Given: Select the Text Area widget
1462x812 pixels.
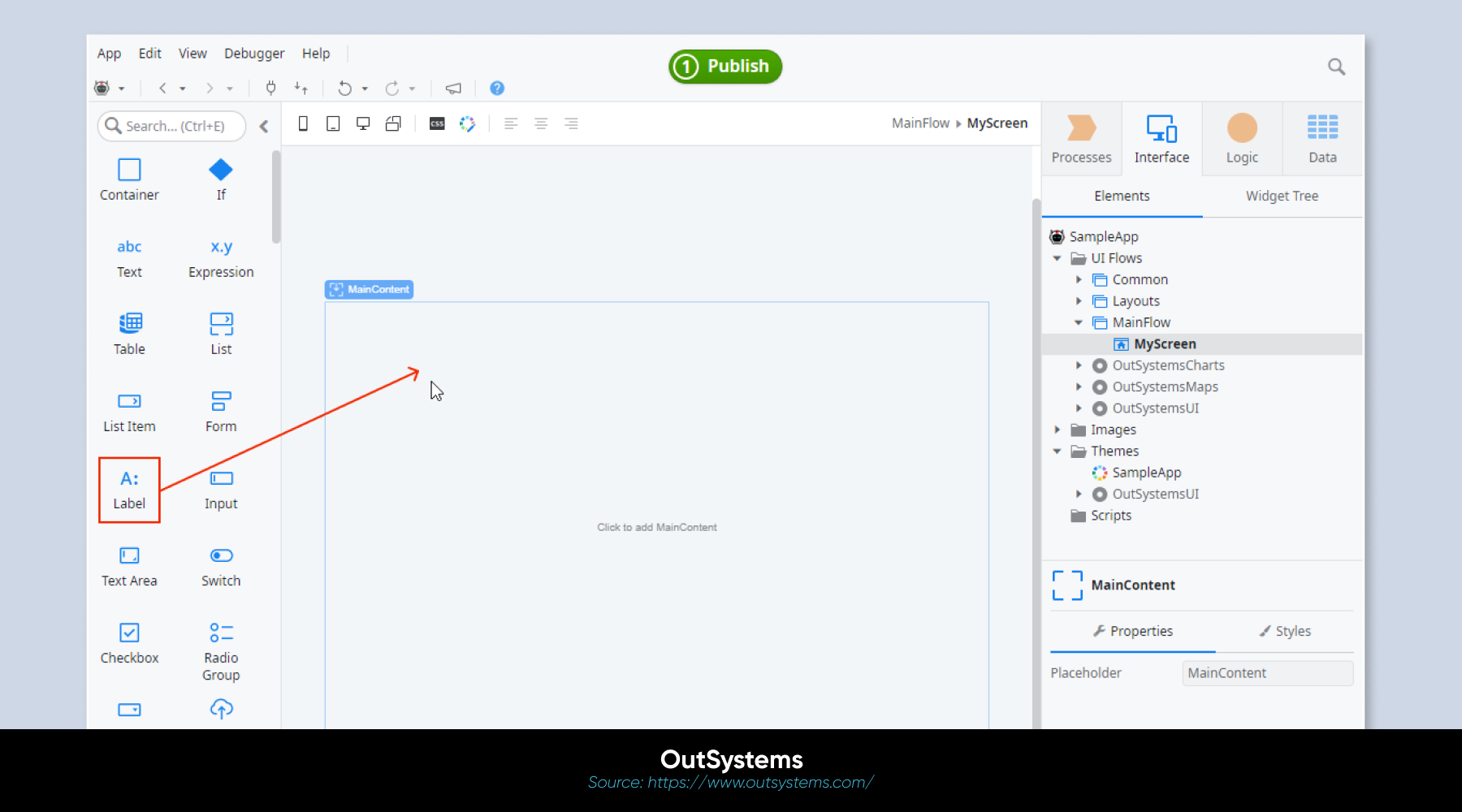Looking at the screenshot, I should pos(129,556).
